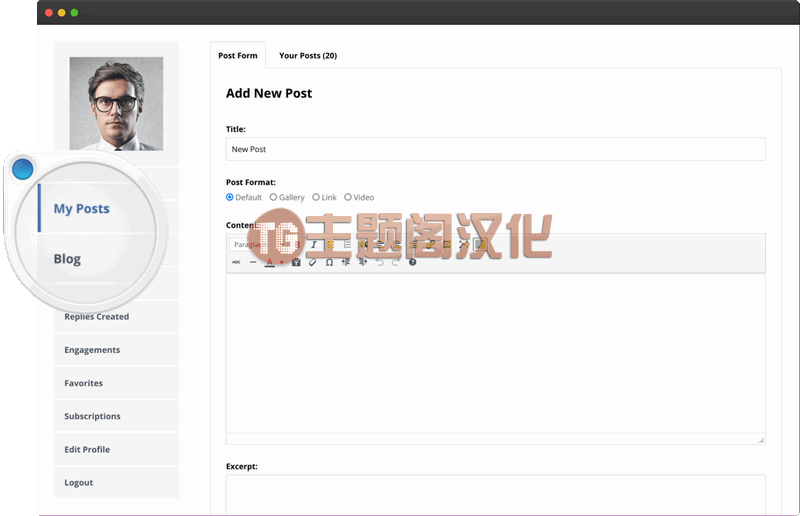Open the Your Posts (20) tab
This screenshot has width=800, height=516.
308,55
